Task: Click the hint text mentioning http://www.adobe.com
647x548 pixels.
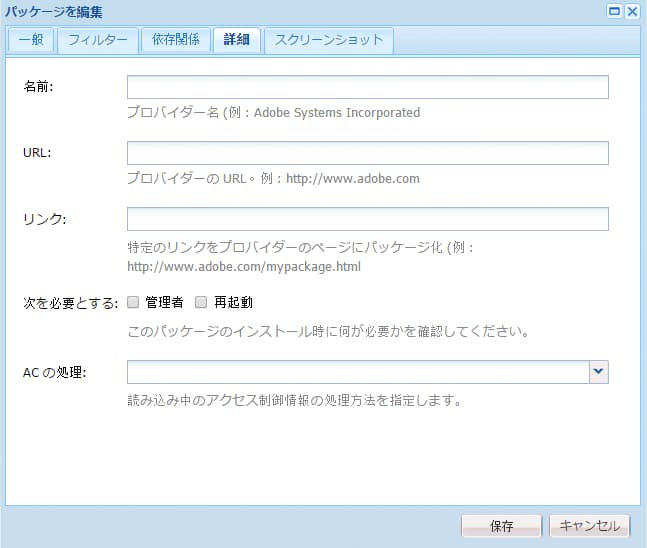Action: pyautogui.click(x=273, y=179)
